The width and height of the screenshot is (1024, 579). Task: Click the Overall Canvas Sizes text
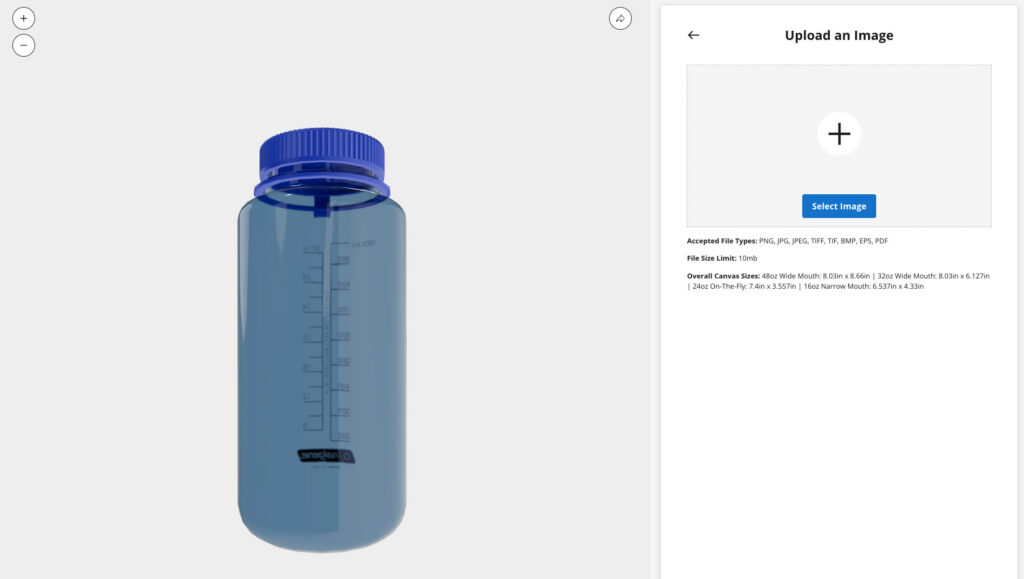[x=839, y=281]
